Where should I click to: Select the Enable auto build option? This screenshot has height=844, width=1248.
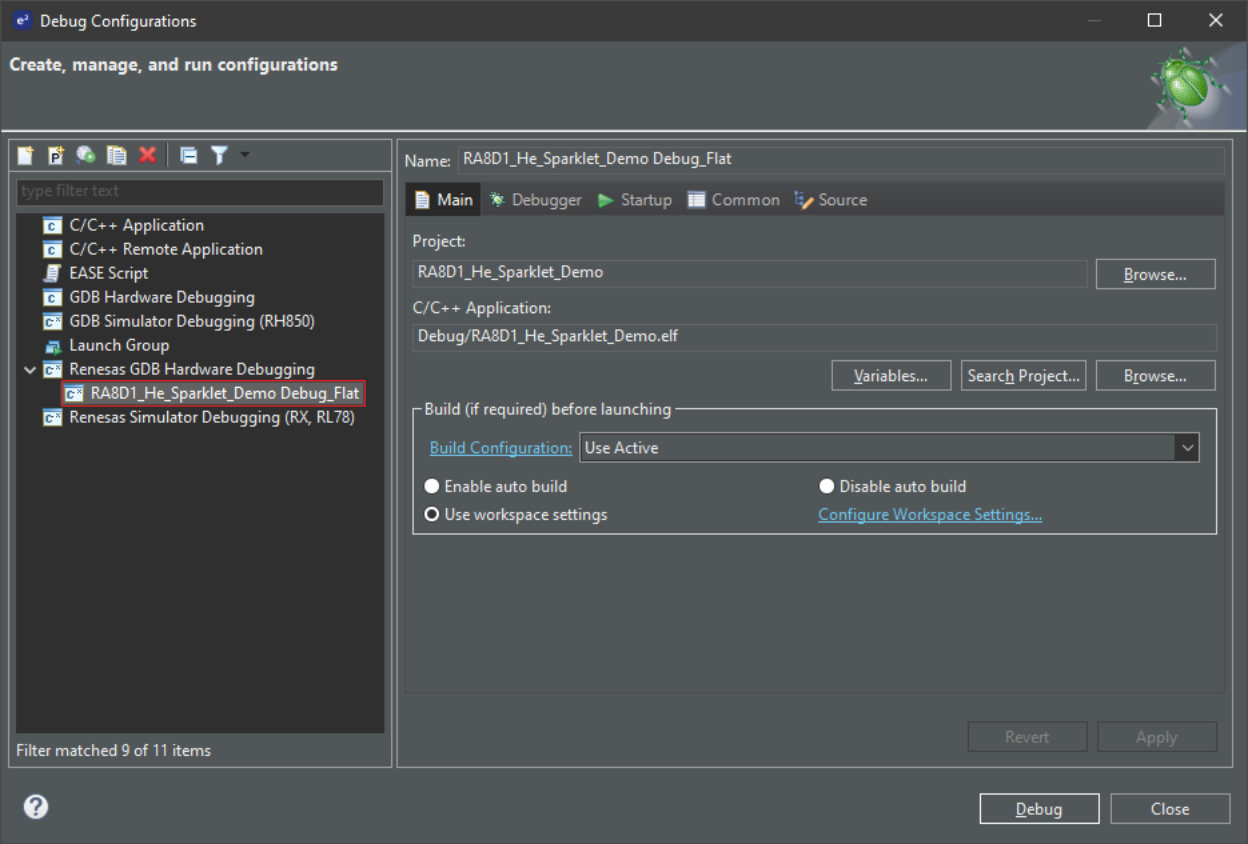pyautogui.click(x=432, y=487)
